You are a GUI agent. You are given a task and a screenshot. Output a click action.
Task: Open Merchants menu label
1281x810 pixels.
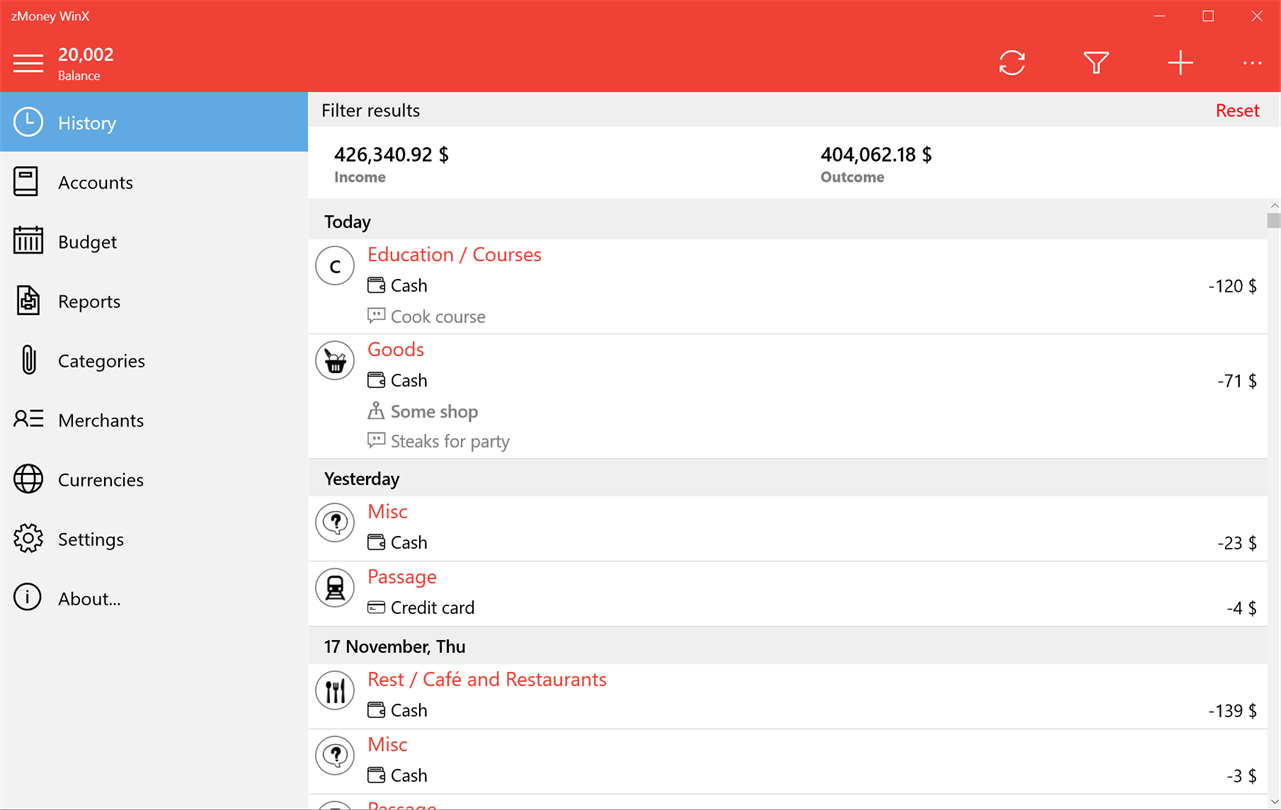pos(101,420)
